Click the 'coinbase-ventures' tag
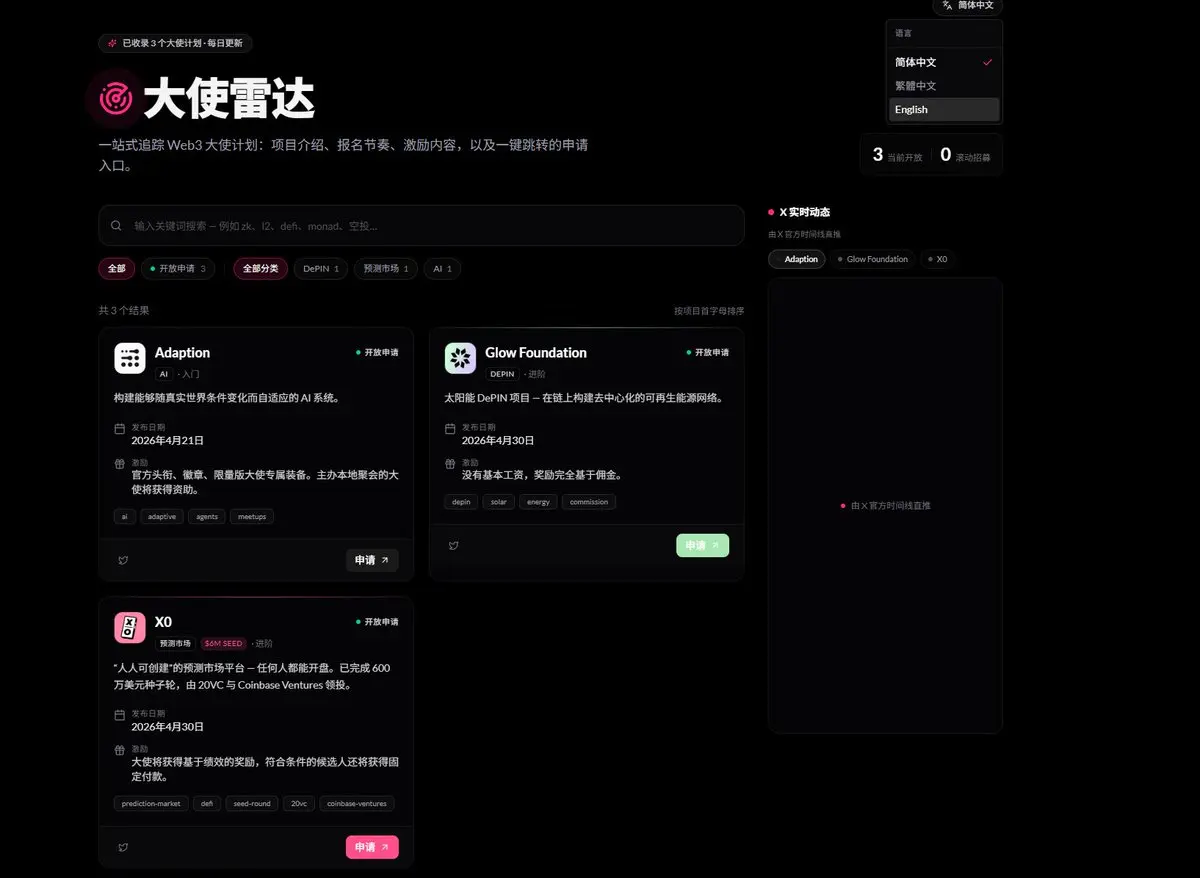This screenshot has width=1200, height=878. tap(357, 803)
